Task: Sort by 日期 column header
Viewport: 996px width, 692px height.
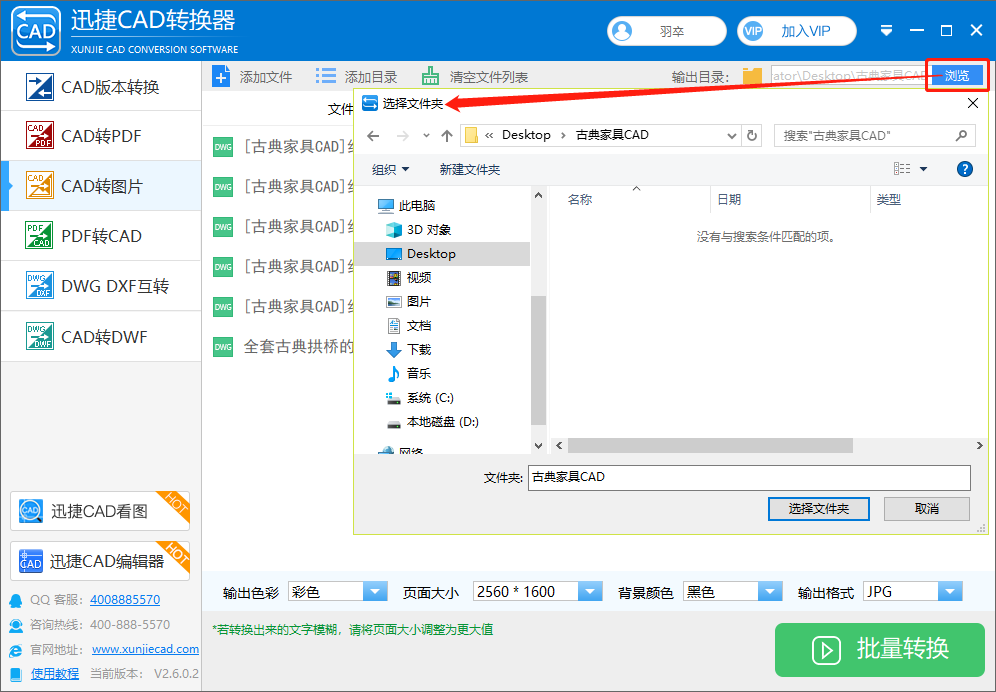Action: coord(729,200)
